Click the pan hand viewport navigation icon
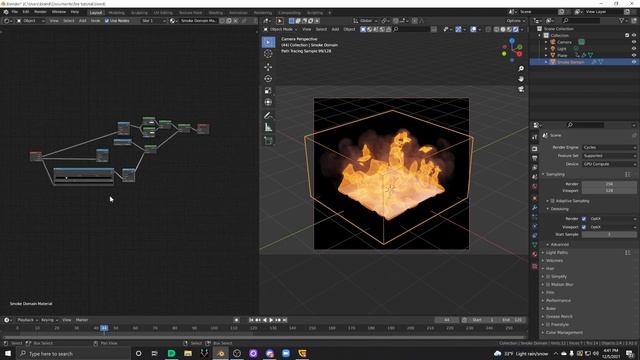640x360 pixels. tap(521, 79)
